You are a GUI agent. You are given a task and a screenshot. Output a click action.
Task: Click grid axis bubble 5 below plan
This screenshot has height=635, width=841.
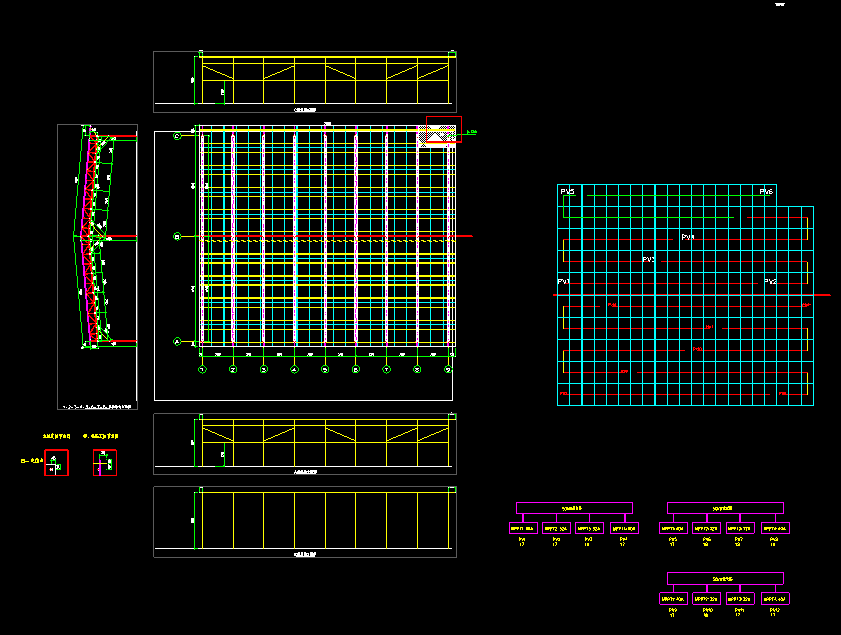coord(325,369)
